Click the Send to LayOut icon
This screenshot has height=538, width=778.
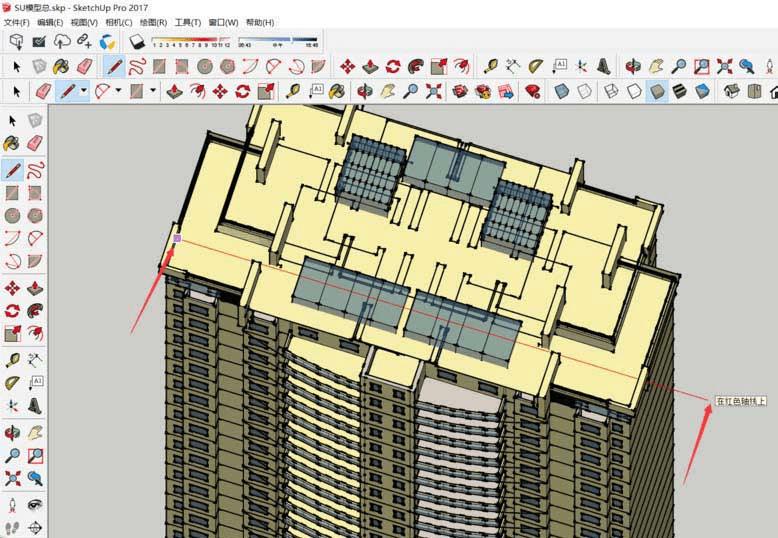pos(506,91)
